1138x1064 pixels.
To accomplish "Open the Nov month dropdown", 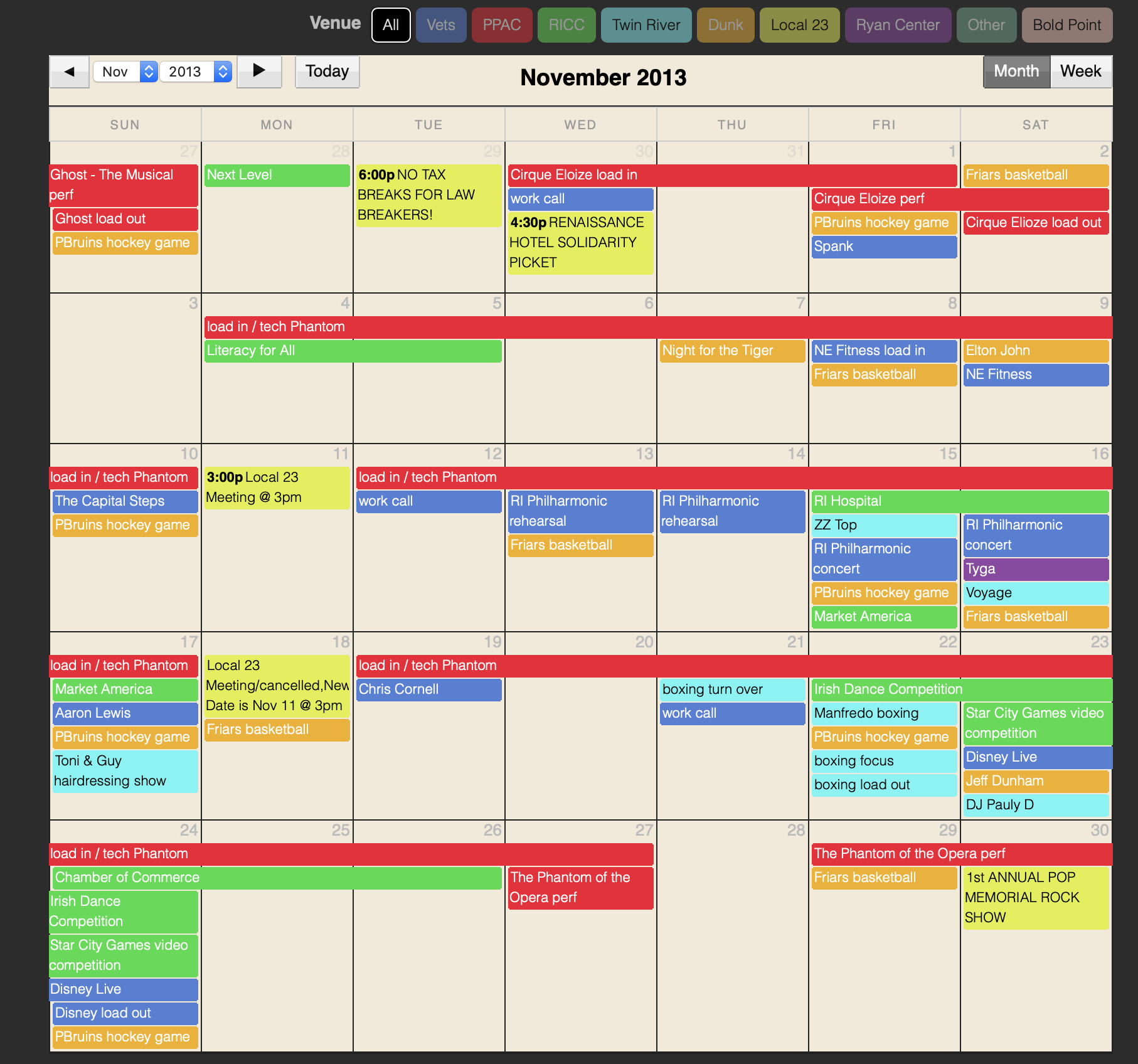I will [125, 72].
